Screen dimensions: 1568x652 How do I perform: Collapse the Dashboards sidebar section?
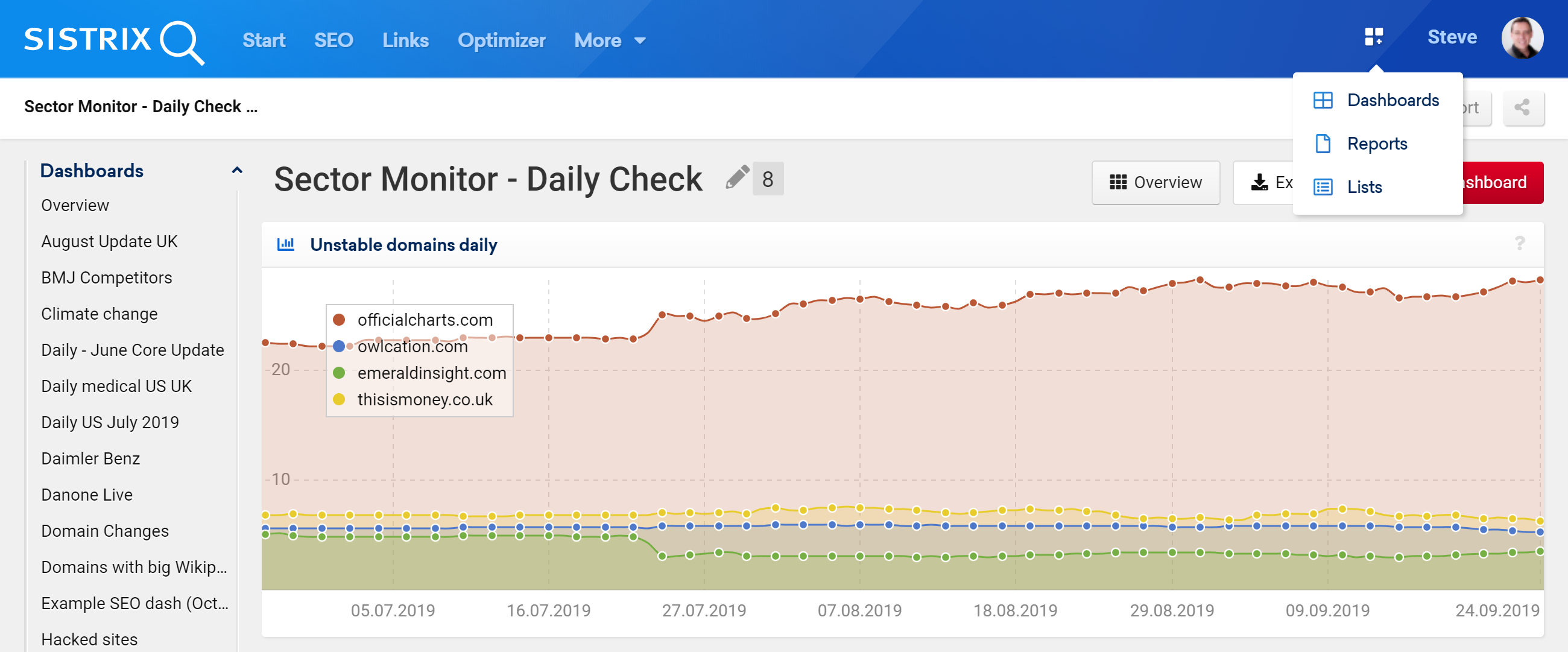point(237,171)
